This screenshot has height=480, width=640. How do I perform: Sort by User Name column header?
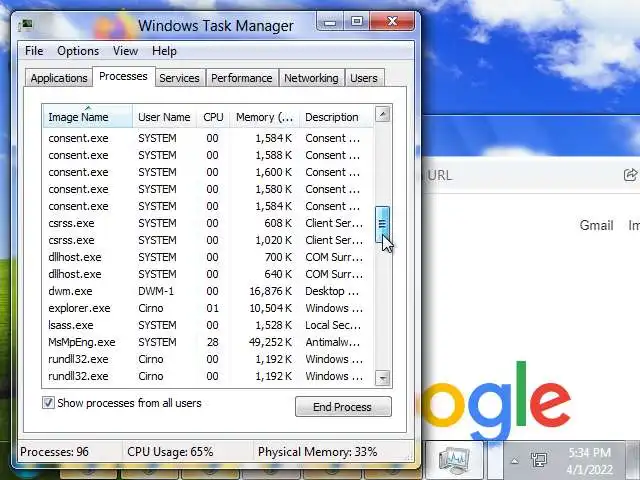[164, 117]
